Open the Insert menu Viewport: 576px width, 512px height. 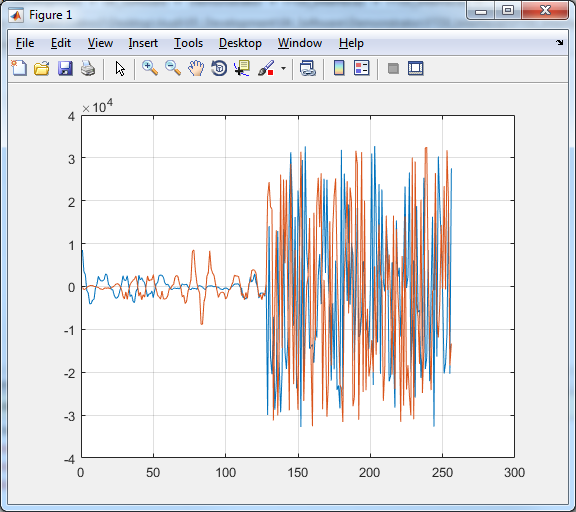click(x=143, y=43)
